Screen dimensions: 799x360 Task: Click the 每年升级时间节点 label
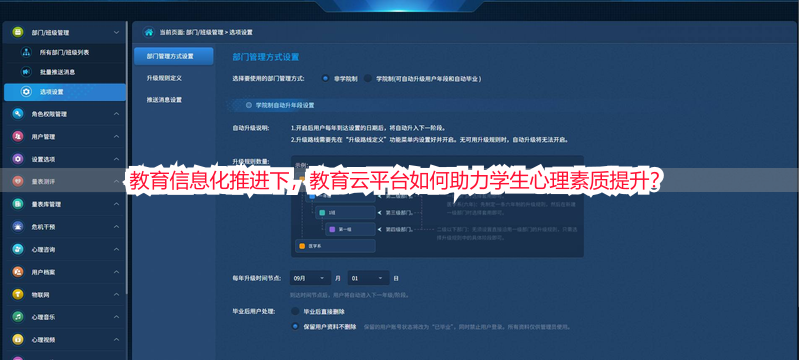tap(256, 278)
